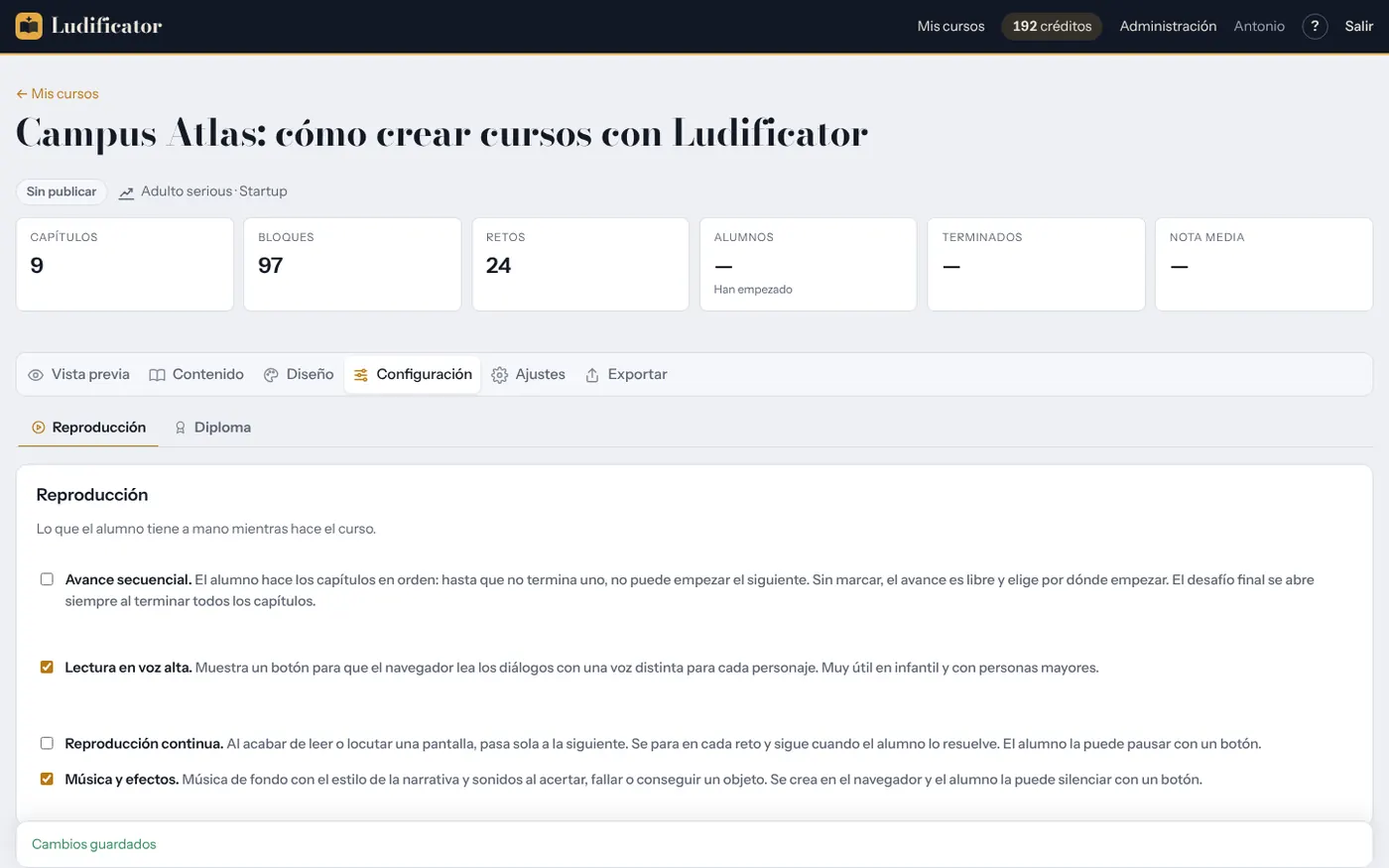Click the 'Cambios guardados' status message

94,844
